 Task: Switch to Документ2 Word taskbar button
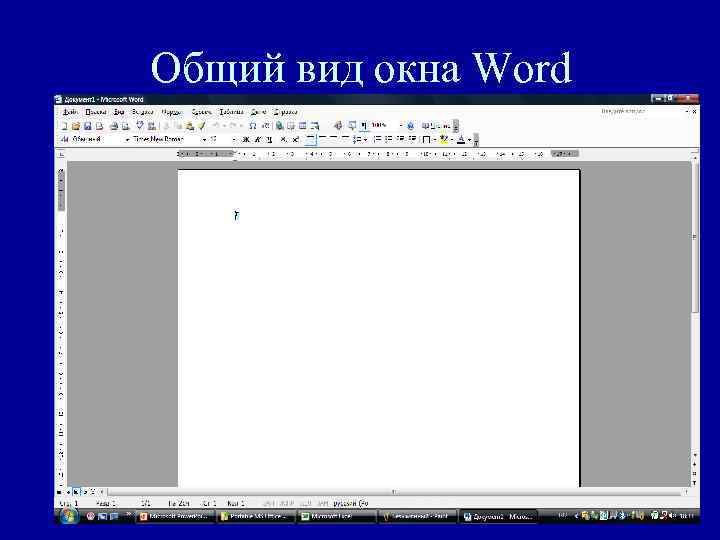tap(498, 516)
